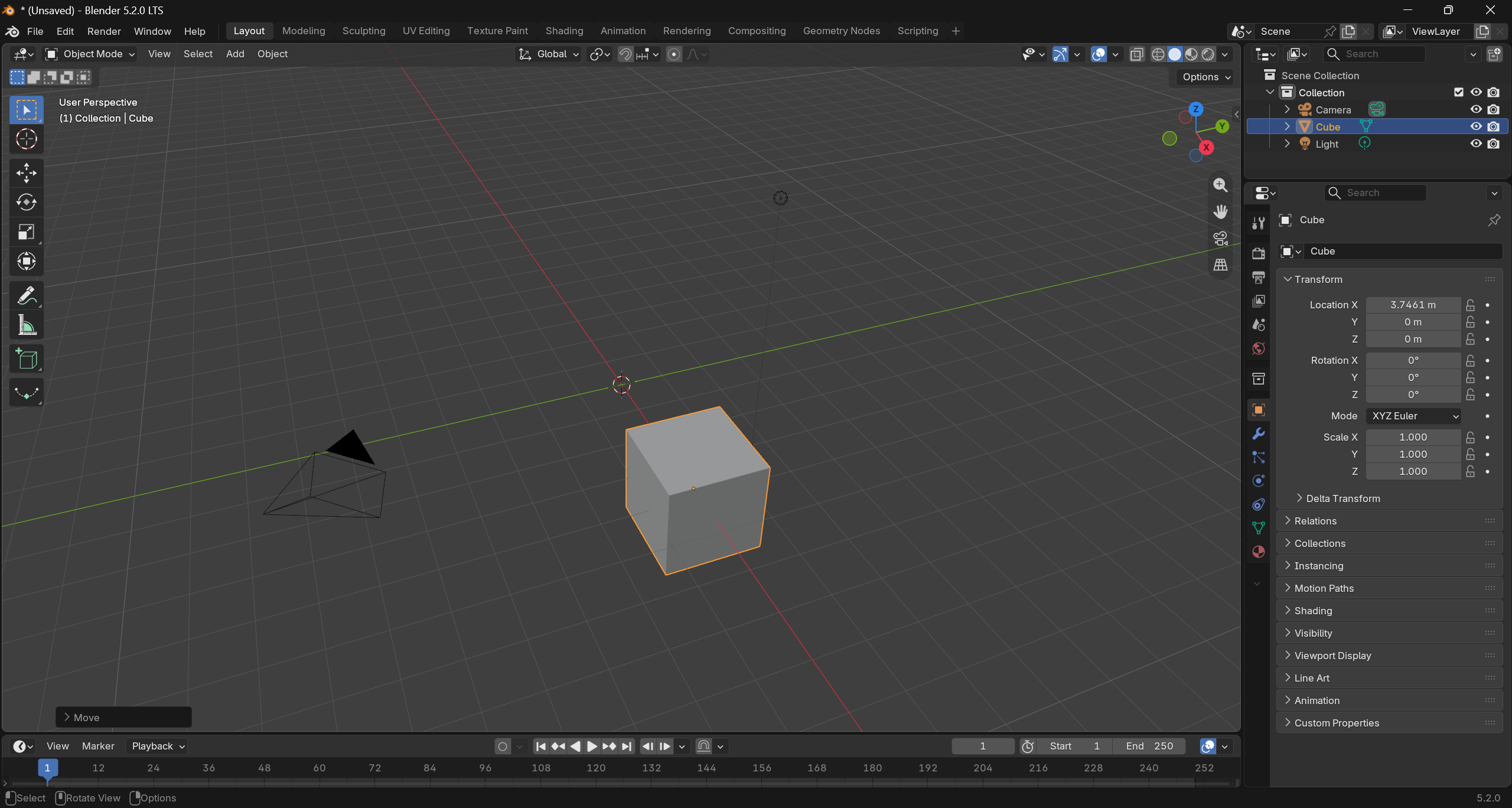Switch to the Modeling workspace tab
This screenshot has height=808, width=1512.
coord(304,31)
